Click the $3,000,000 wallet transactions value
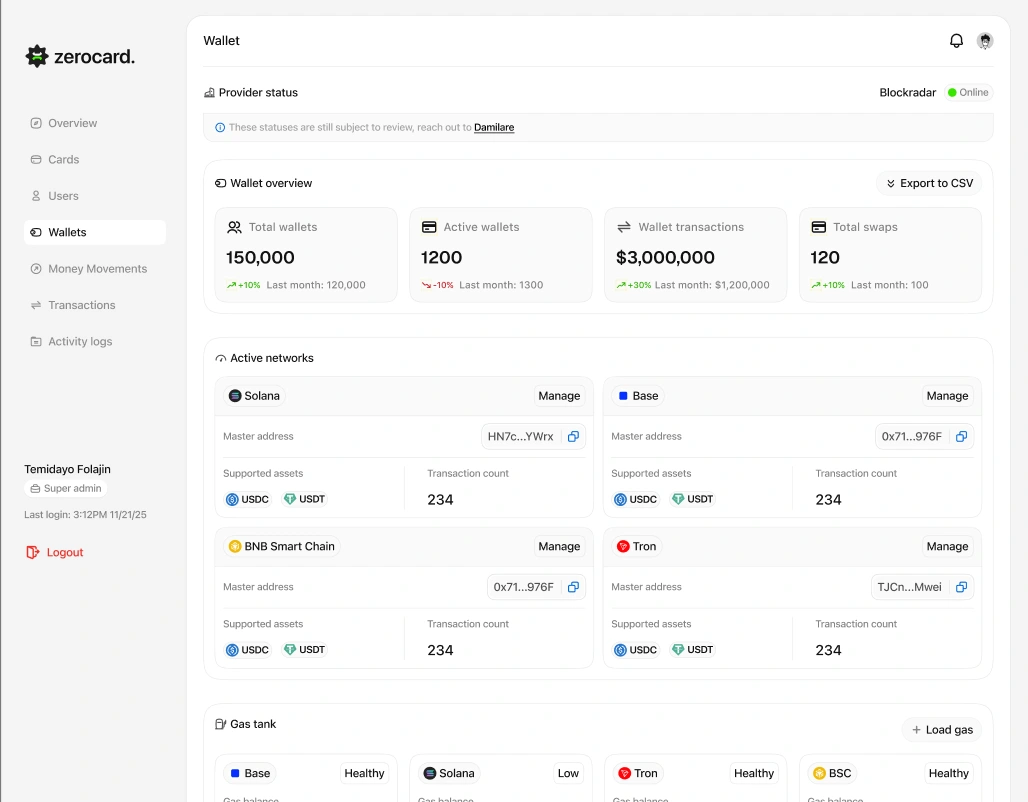Screen dimensions: 1028x802 tap(665, 258)
